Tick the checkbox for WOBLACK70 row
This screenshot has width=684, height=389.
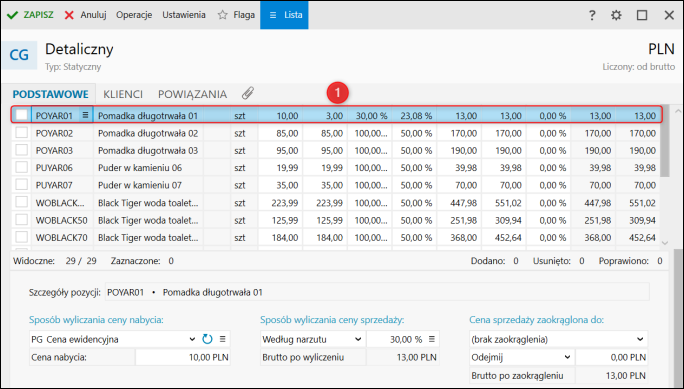pyautogui.click(x=21, y=237)
